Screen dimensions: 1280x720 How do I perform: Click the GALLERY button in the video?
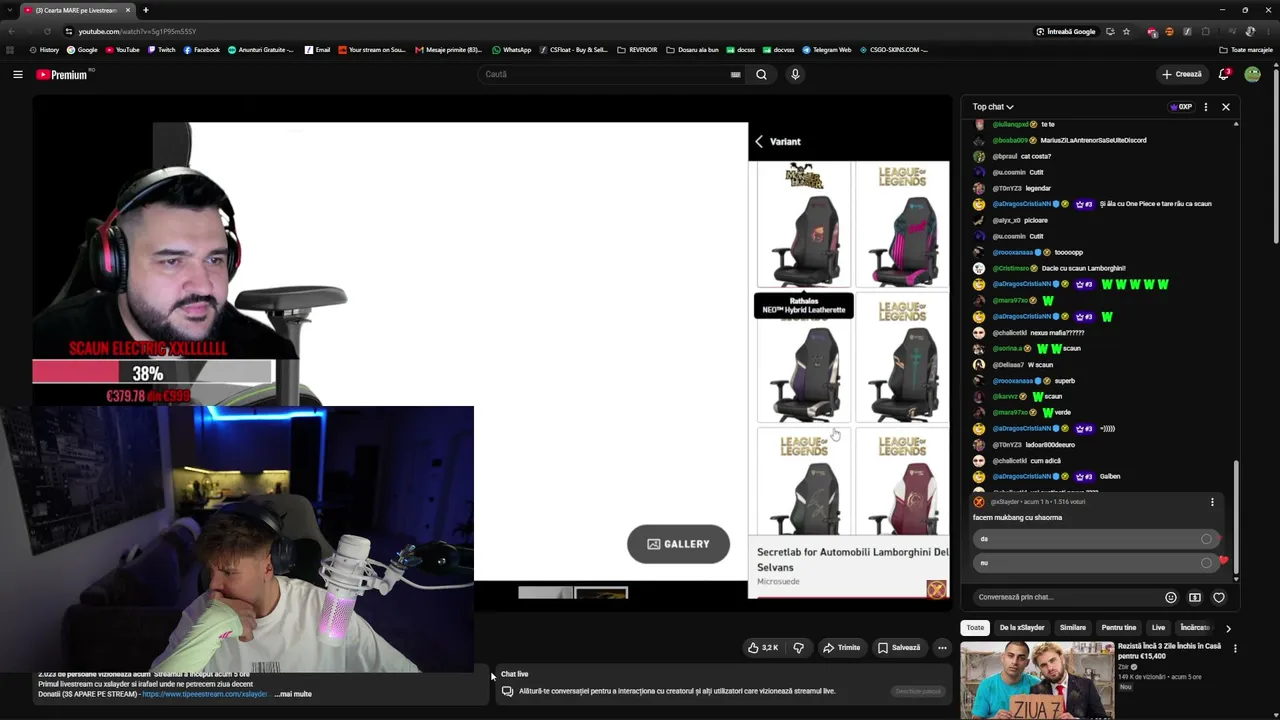click(x=678, y=544)
